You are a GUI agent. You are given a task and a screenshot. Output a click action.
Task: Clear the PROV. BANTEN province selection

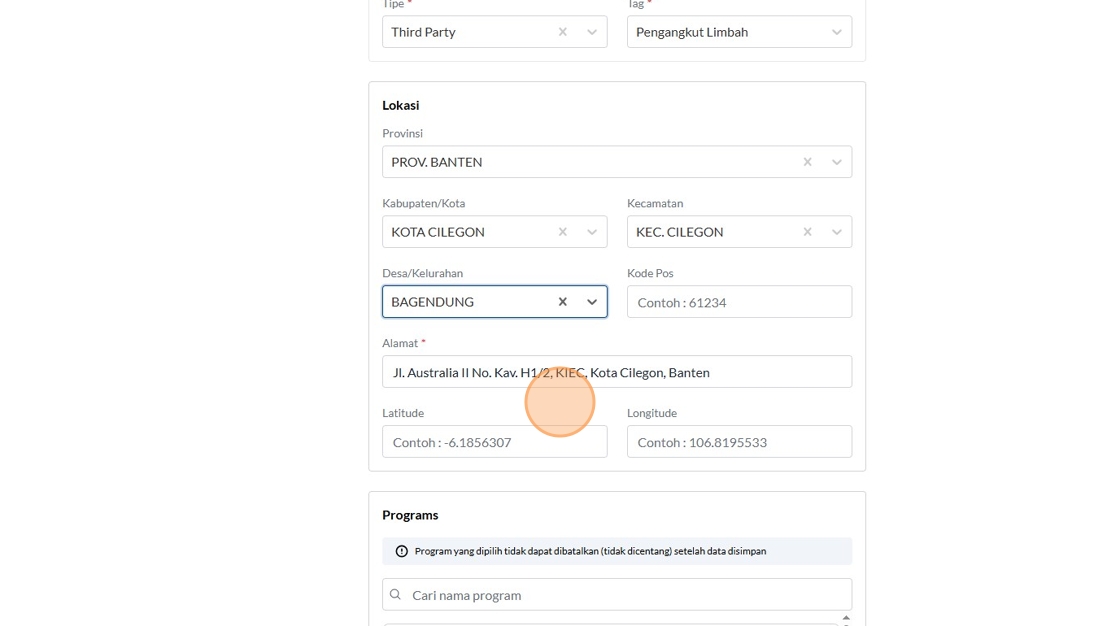tap(807, 162)
